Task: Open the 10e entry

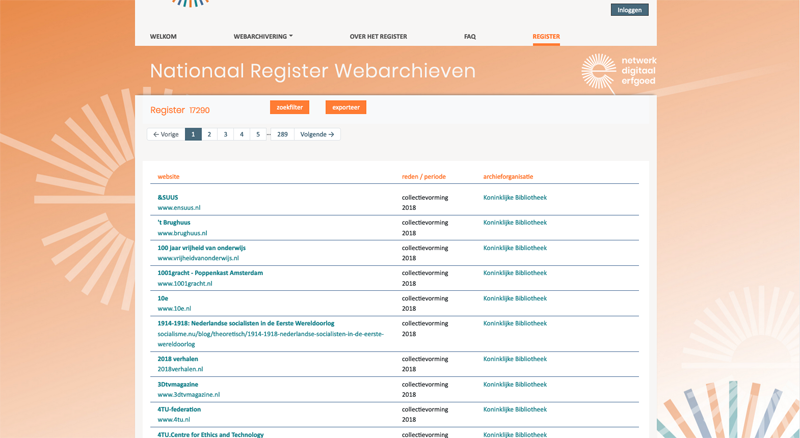Action: coord(163,299)
